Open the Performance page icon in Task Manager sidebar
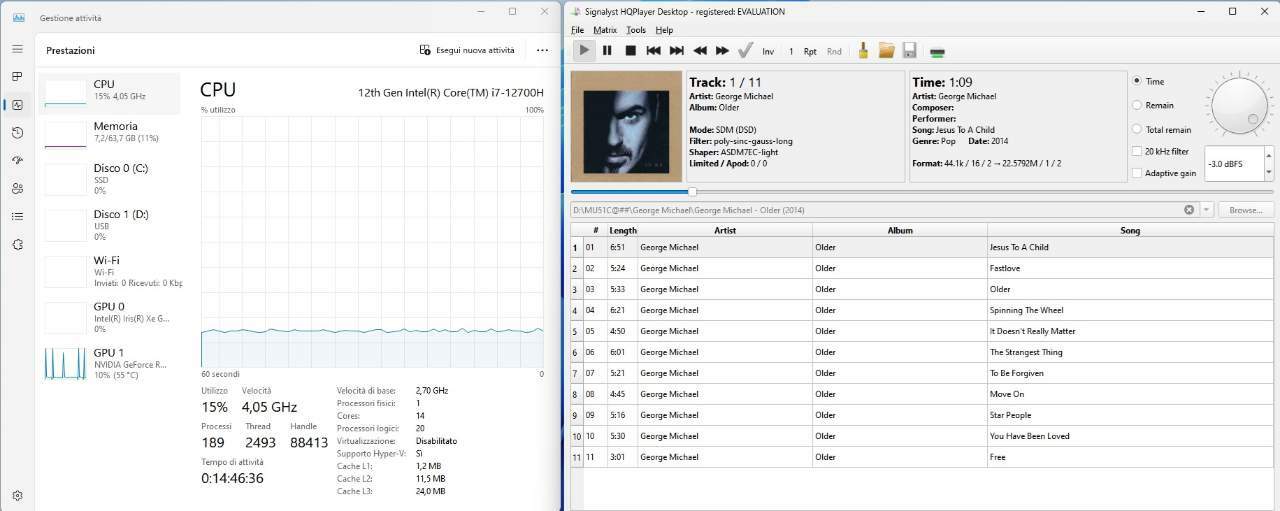This screenshot has width=1280, height=511. (17, 104)
